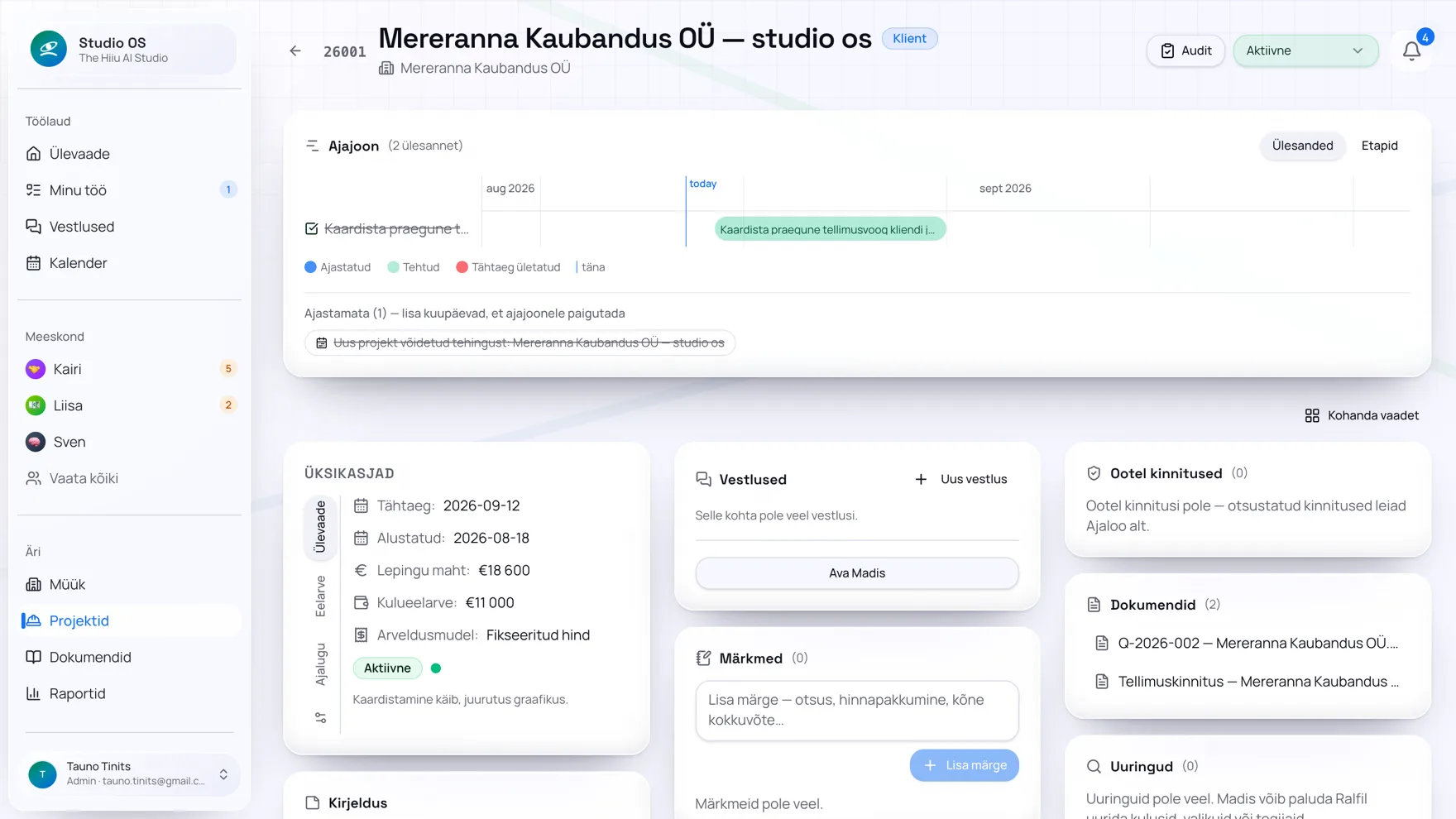Select the vertical Ülevaade tab
This screenshot has width=1456, height=819.
pyautogui.click(x=320, y=527)
